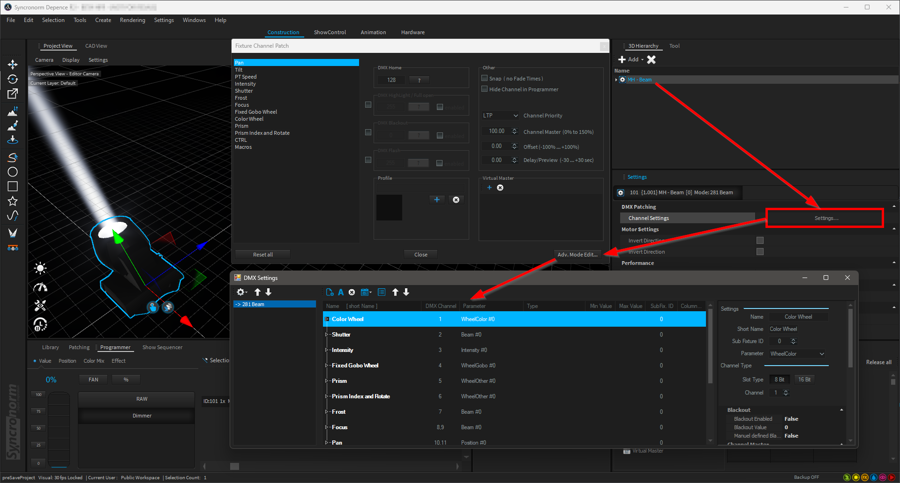Open the LTP Channel Priority dropdown
Viewport: 900px width, 483px height.
tap(500, 116)
